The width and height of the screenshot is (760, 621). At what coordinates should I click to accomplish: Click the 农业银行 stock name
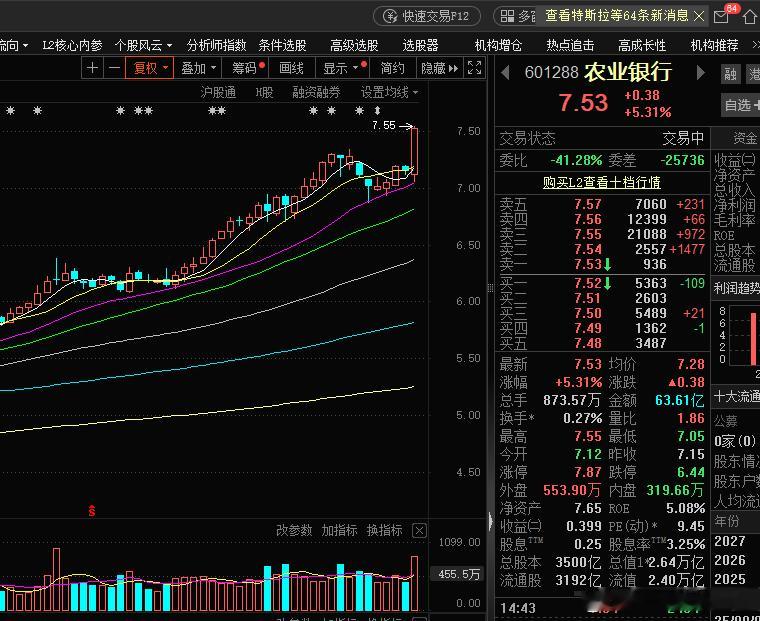click(628, 72)
